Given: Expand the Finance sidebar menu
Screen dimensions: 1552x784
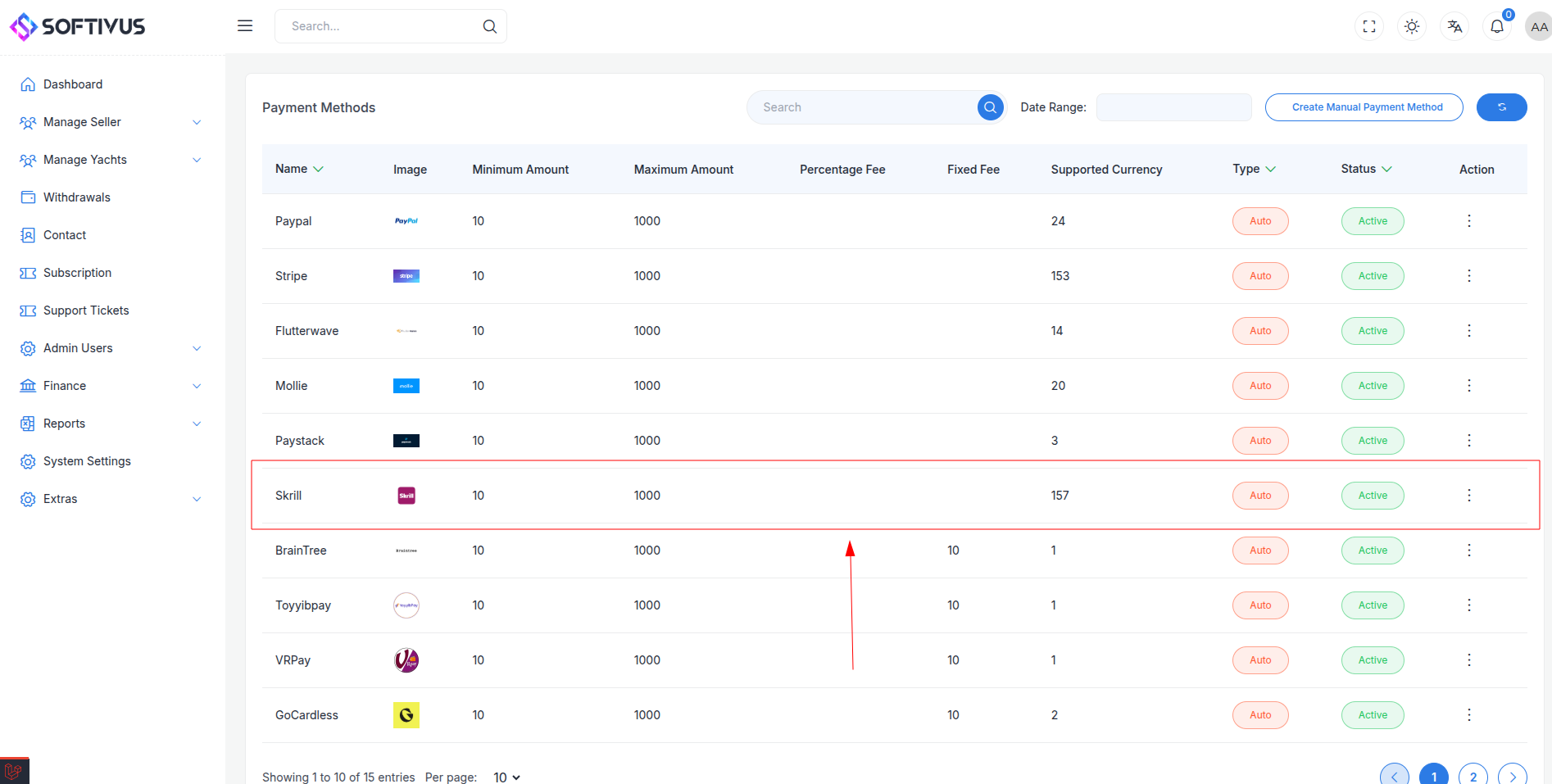Looking at the screenshot, I should click(111, 386).
